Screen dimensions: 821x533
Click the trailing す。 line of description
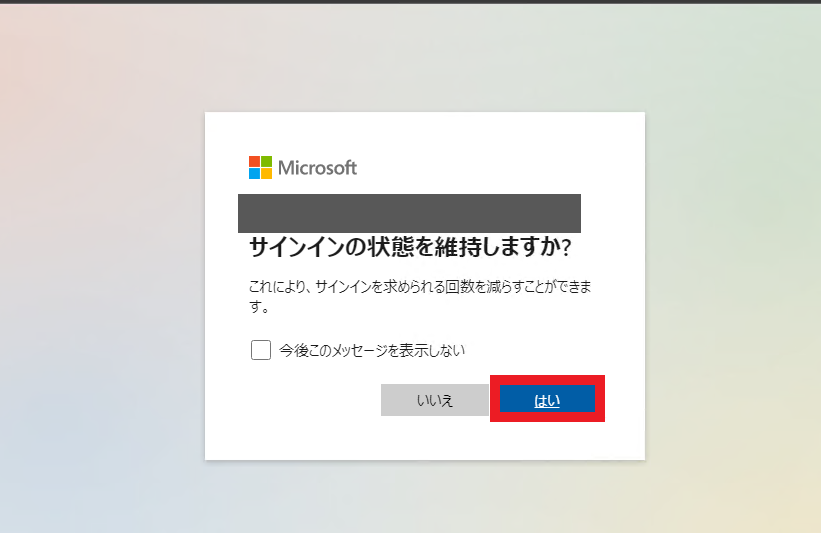[259, 307]
